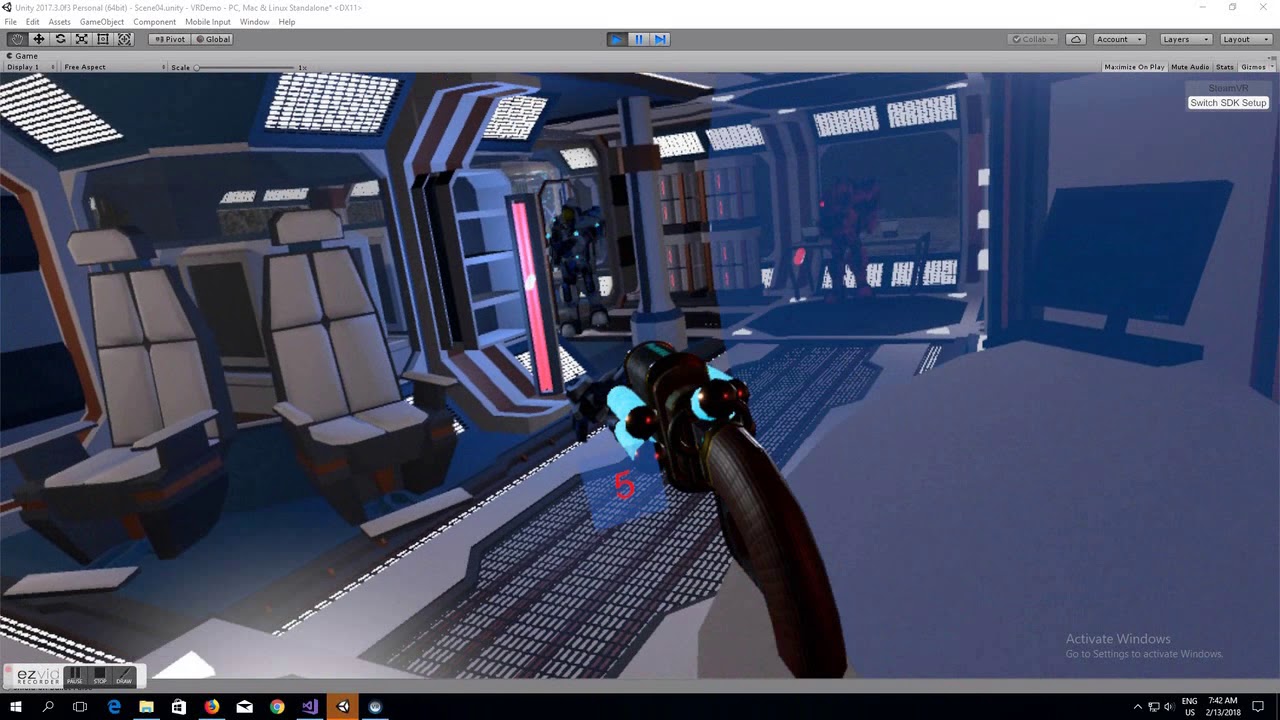Click the Switch SDK Setup button
The height and width of the screenshot is (720, 1280).
coord(1228,103)
